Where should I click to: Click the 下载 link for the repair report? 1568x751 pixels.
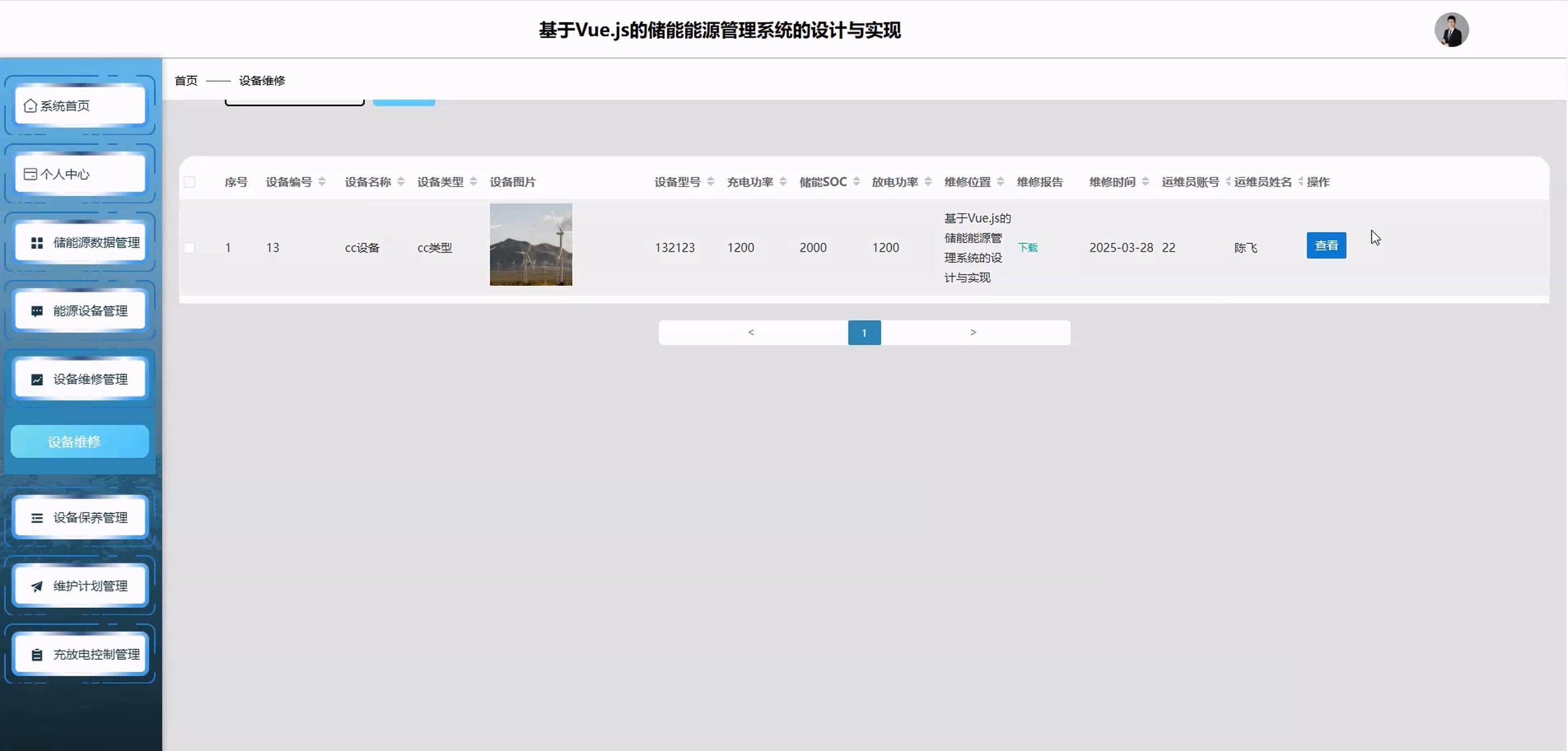(x=1027, y=248)
